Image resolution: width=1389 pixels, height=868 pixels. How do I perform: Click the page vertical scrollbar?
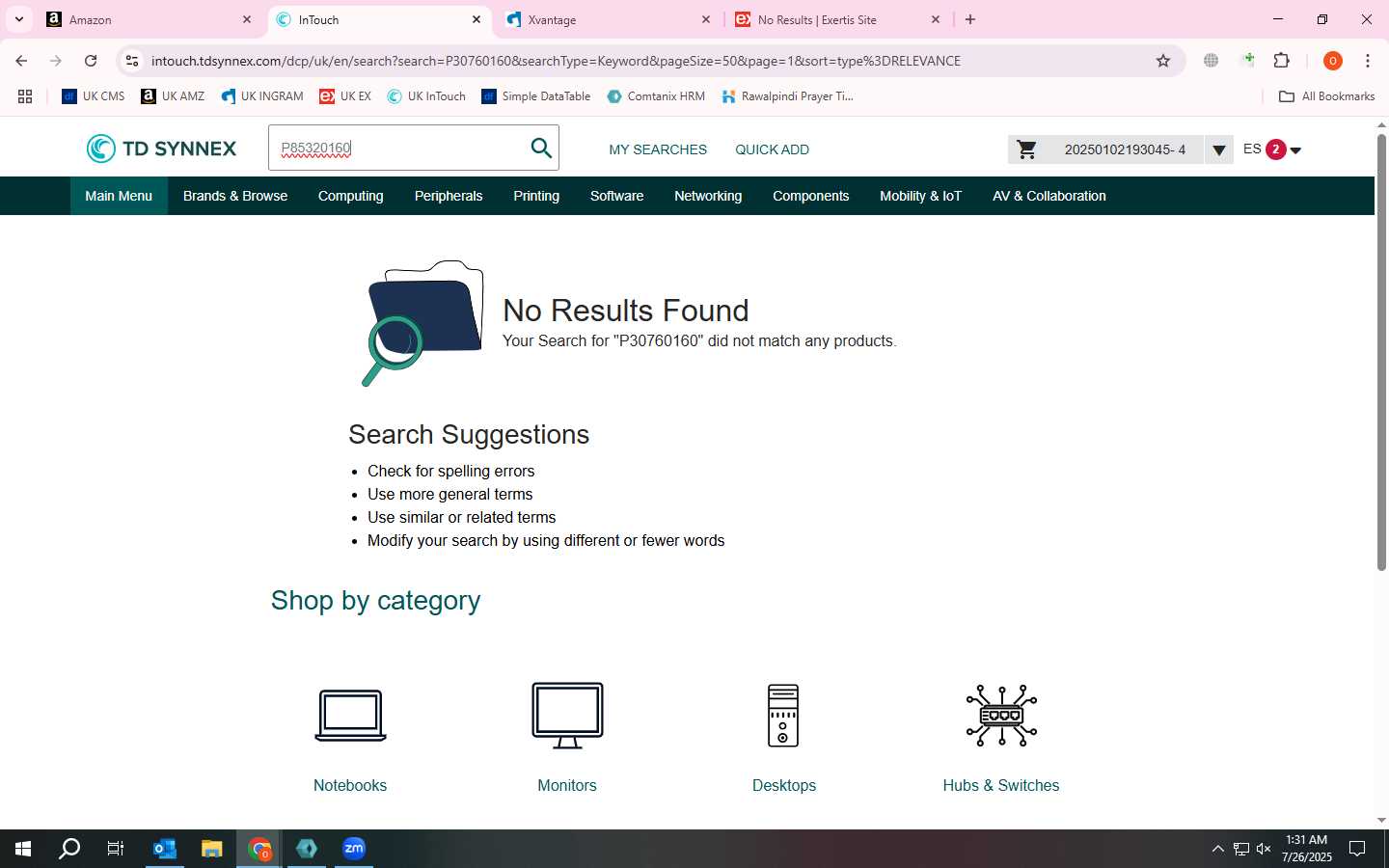pyautogui.click(x=1381, y=352)
